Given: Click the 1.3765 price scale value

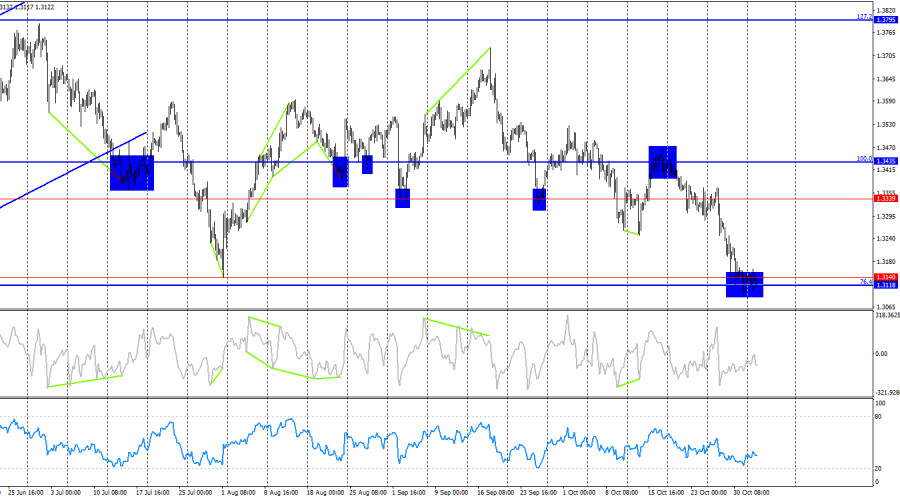Looking at the screenshot, I should coord(886,33).
